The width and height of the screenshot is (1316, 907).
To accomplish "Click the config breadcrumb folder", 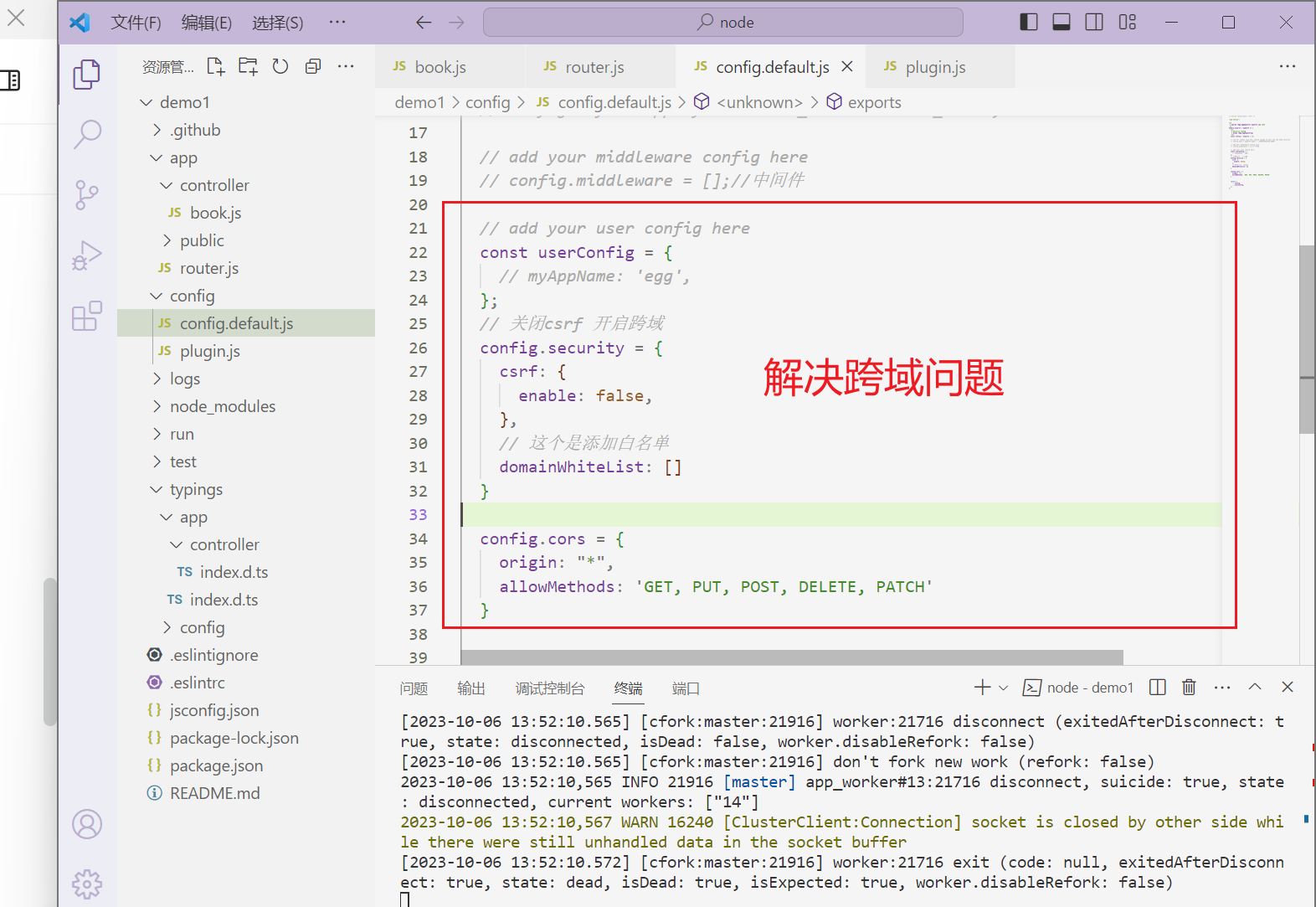I will click(x=487, y=102).
